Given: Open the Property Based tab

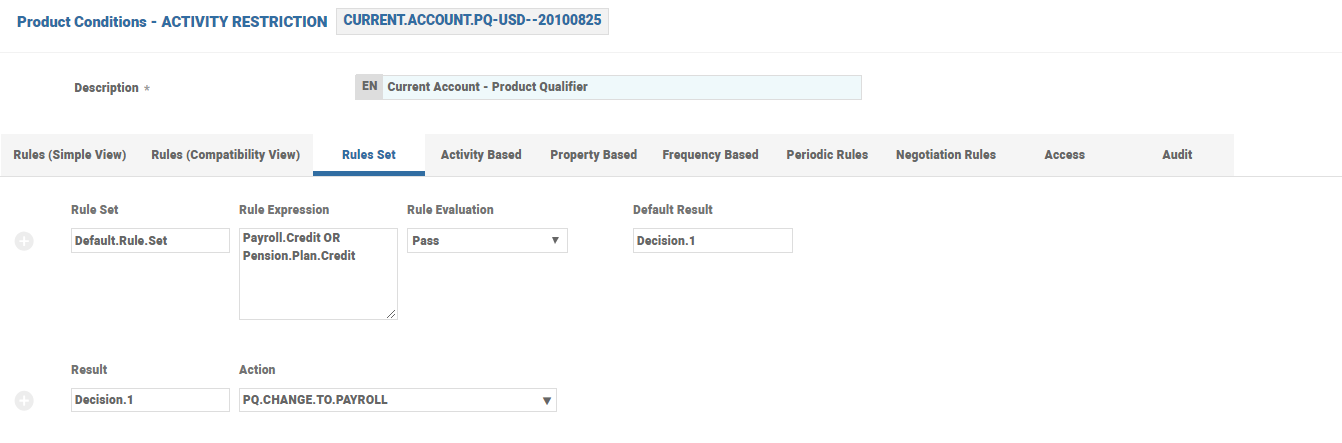Looking at the screenshot, I should pyautogui.click(x=593, y=155).
